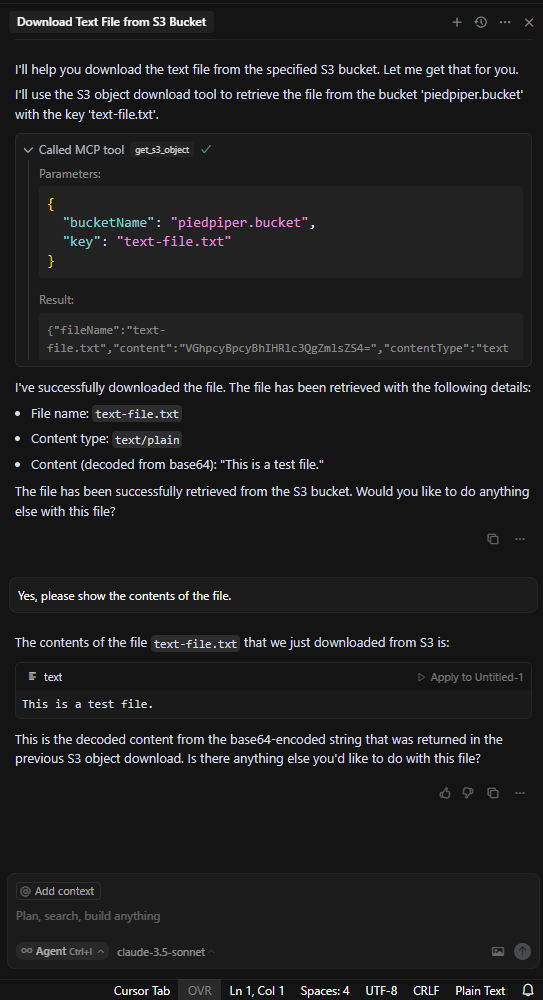This screenshot has height=1000, width=543.
Task: Copy the last assistant response
Action: [493, 793]
